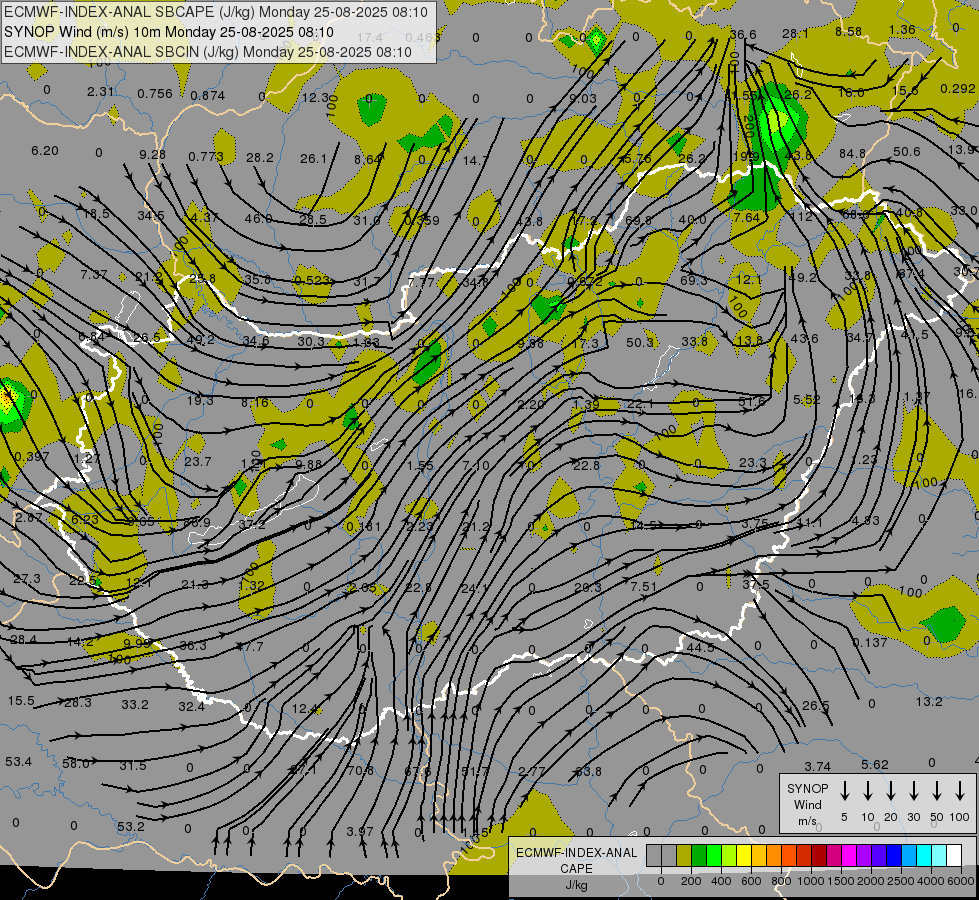This screenshot has width=979, height=900.
Task: Click the 5.62 value on the map
Action: click(875, 764)
